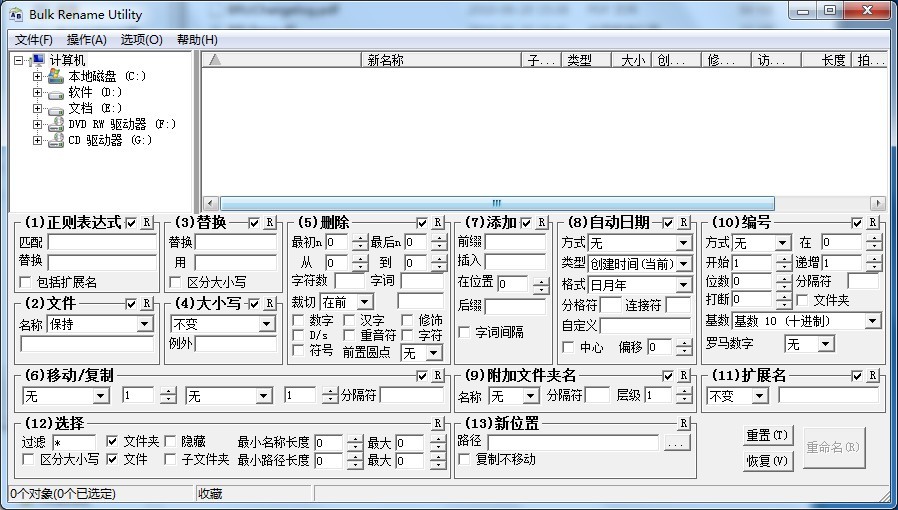Open the 文件(F) menu
898x510 pixels.
[x=34, y=40]
